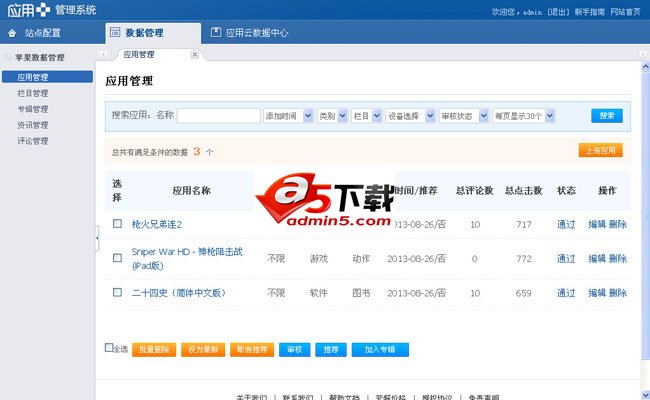Image resolution: width=650 pixels, height=400 pixels.
Task: Select 资讯管理 in the sidebar
Action: [x=33, y=125]
